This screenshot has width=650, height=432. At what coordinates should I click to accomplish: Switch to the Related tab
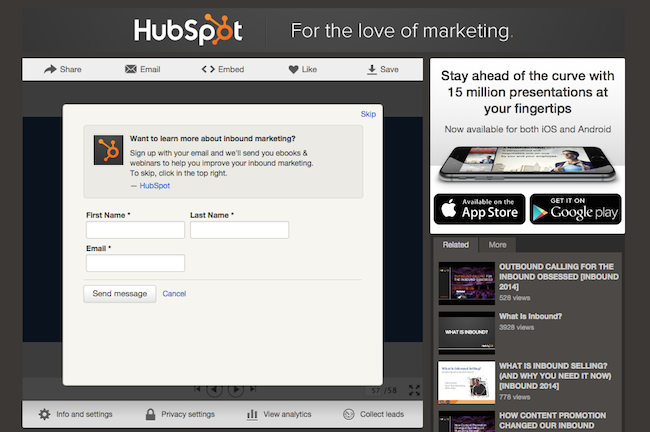click(456, 245)
